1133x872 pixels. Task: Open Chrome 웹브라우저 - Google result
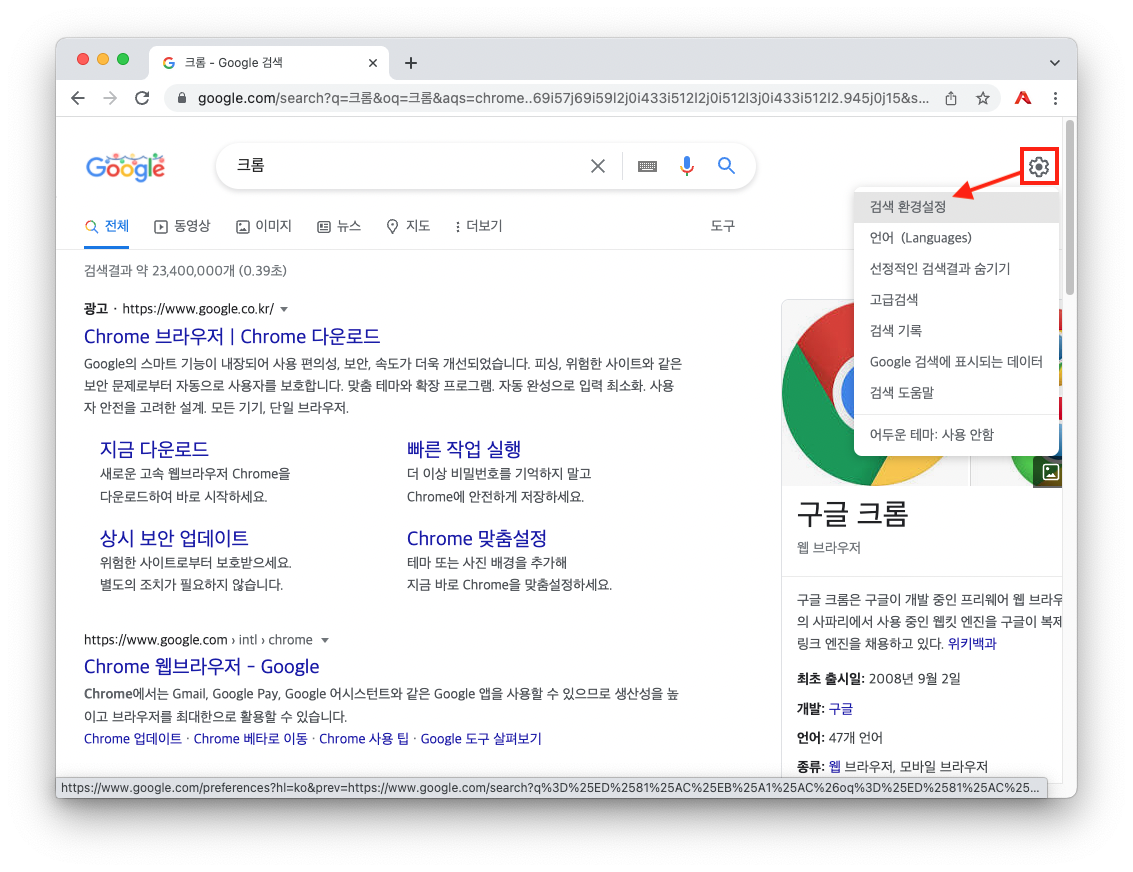(202, 667)
